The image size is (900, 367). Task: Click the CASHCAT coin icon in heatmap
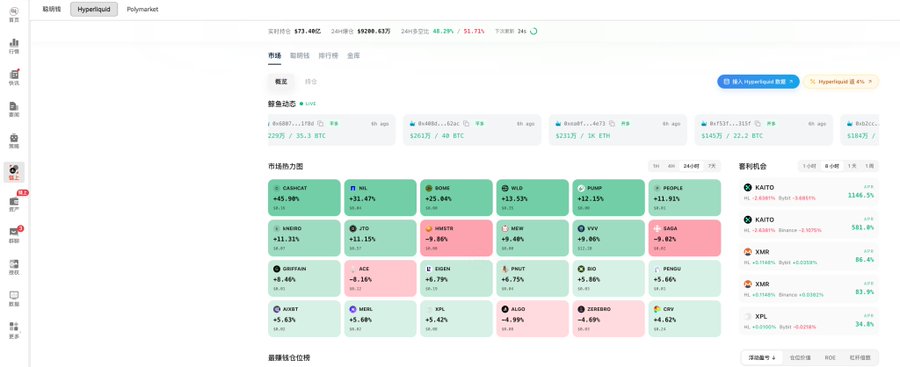[276, 188]
